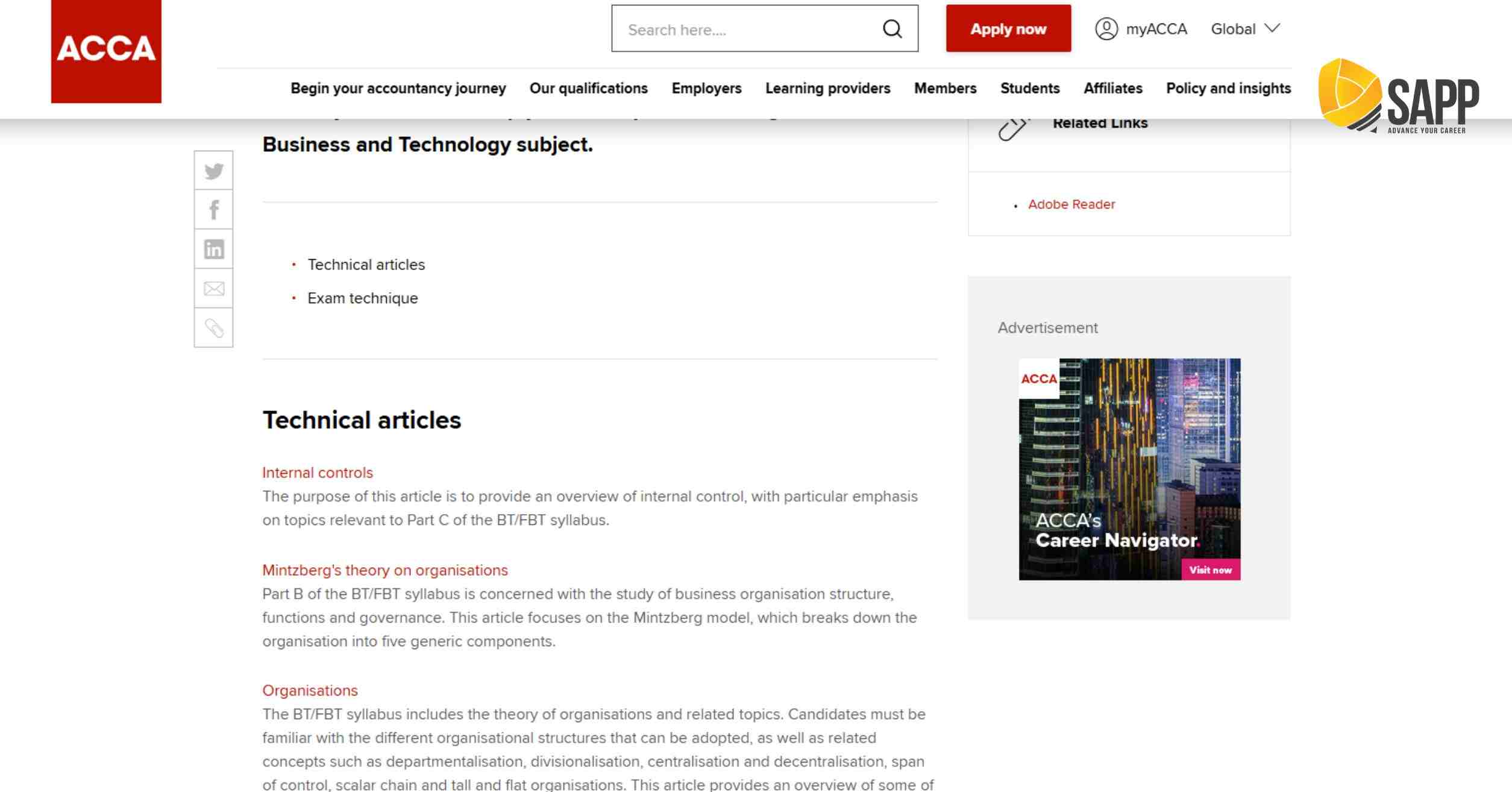Open Policy and insights menu
The height and width of the screenshot is (792, 1512).
click(1228, 89)
